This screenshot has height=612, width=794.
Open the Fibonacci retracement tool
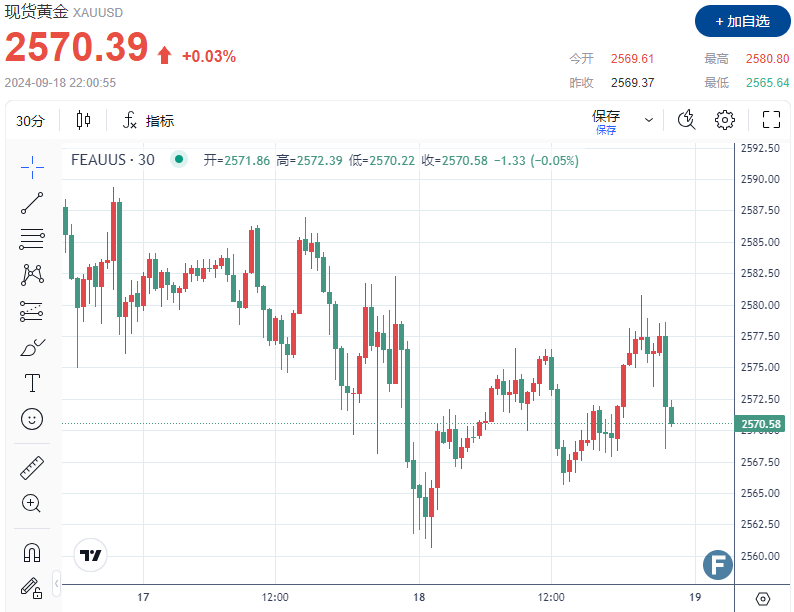click(32, 238)
